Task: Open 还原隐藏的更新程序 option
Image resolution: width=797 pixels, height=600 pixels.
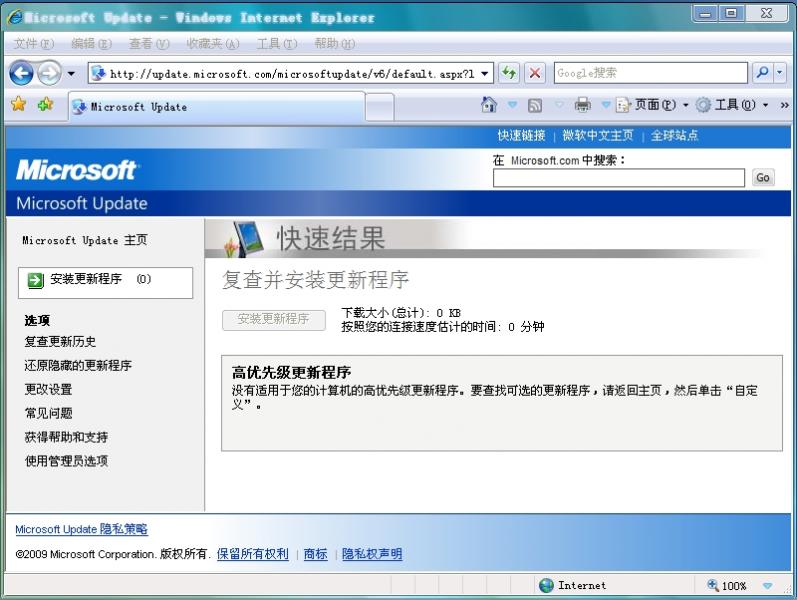Action: point(78,366)
